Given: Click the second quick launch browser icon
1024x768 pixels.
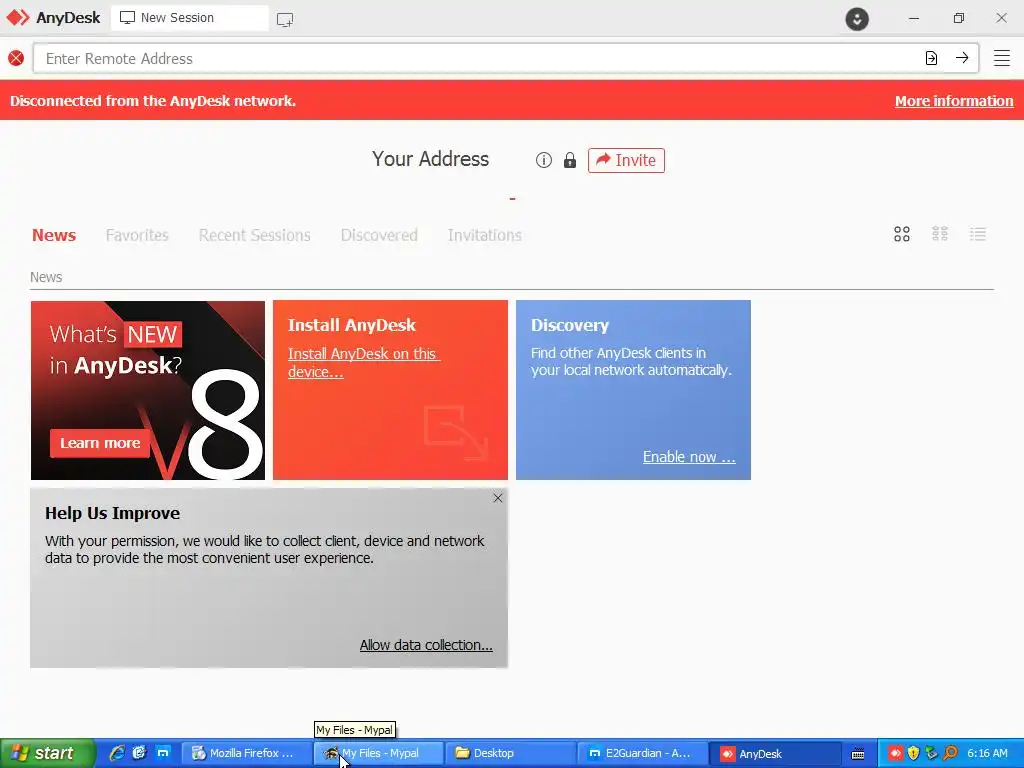Looking at the screenshot, I should [x=140, y=753].
